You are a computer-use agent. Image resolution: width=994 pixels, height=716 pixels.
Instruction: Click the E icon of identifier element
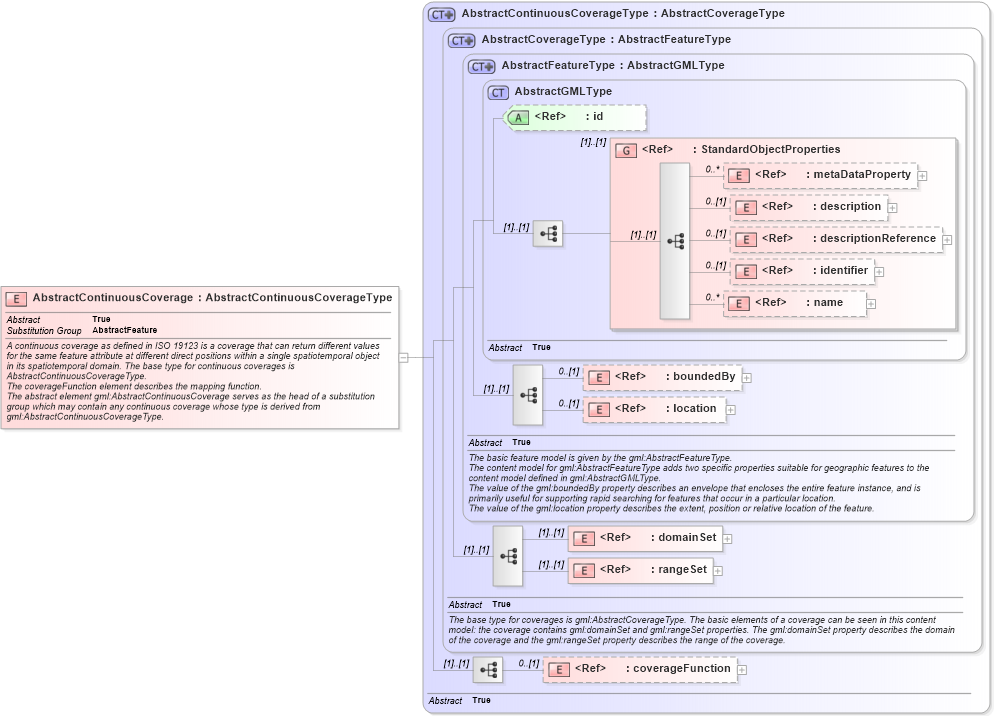pyautogui.click(x=746, y=271)
